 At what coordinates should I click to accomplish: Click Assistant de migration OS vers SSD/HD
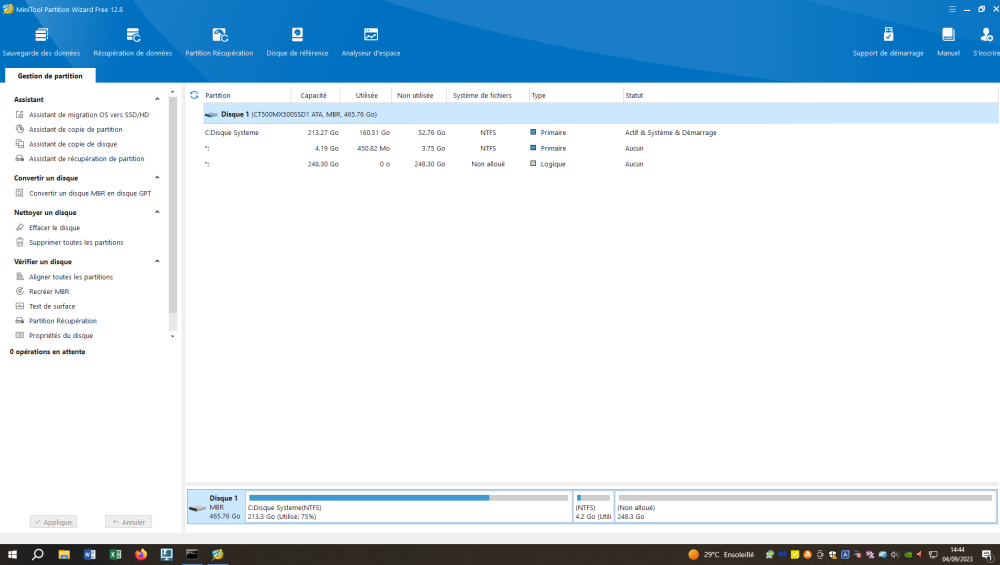tap(88, 115)
